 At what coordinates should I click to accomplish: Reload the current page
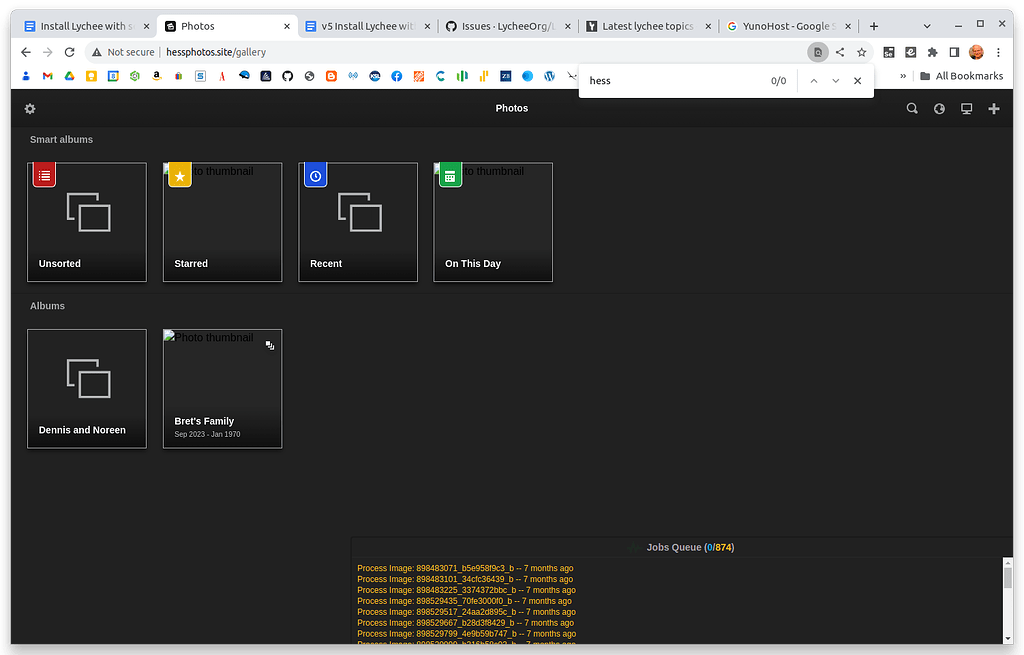pyautogui.click(x=70, y=52)
